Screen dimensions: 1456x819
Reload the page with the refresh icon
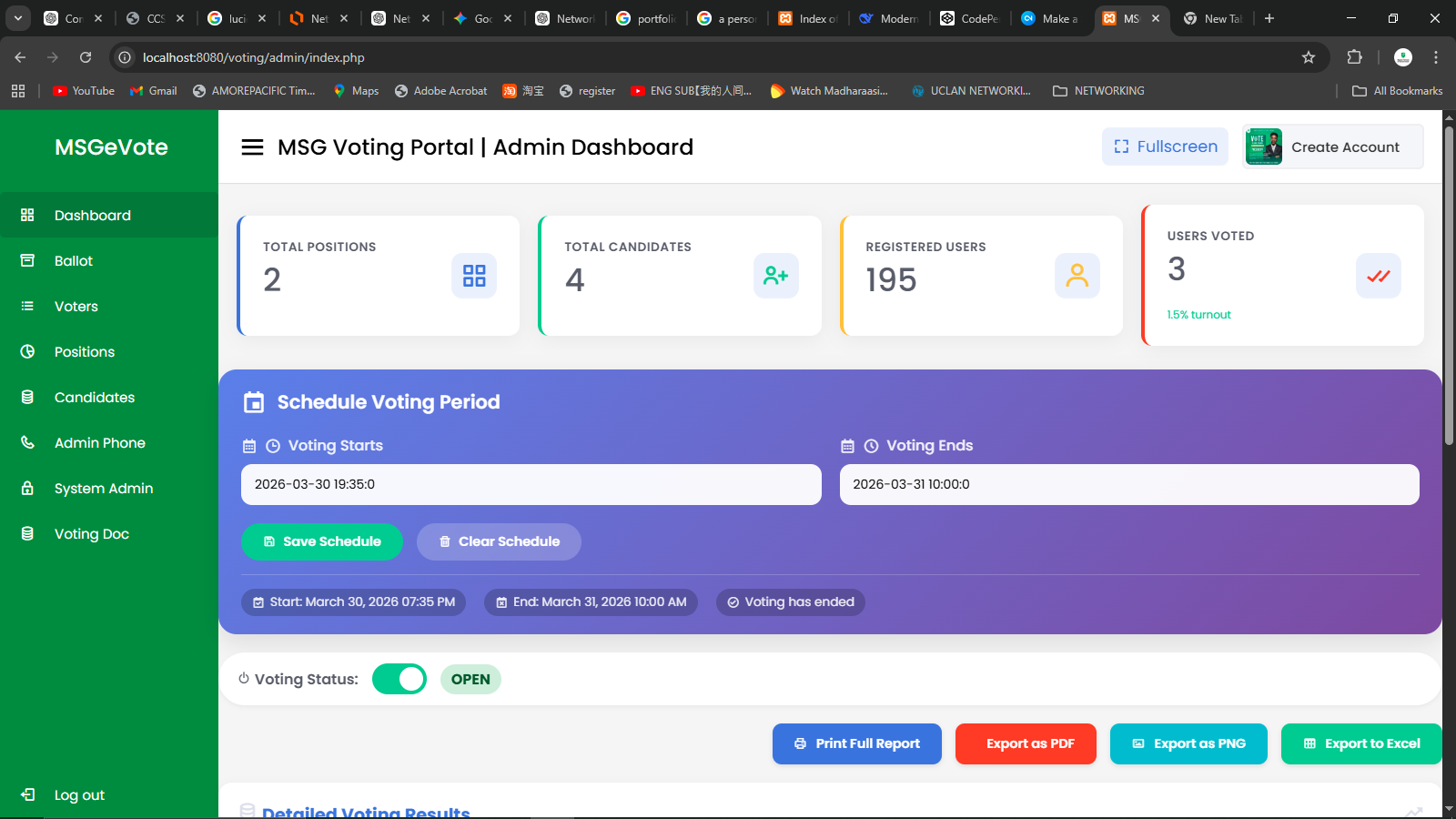coord(86,57)
